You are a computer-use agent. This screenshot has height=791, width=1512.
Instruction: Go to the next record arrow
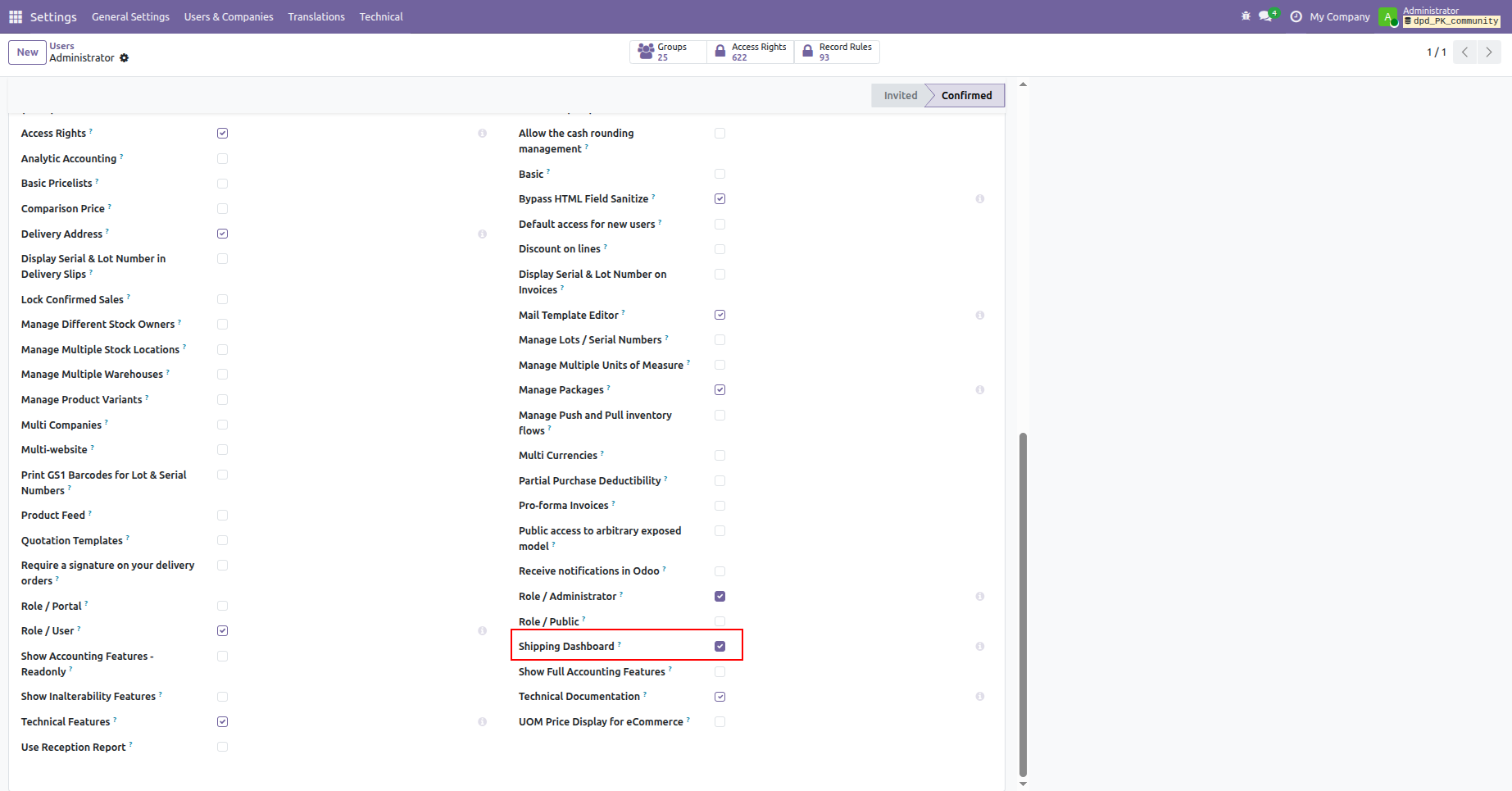[1489, 52]
